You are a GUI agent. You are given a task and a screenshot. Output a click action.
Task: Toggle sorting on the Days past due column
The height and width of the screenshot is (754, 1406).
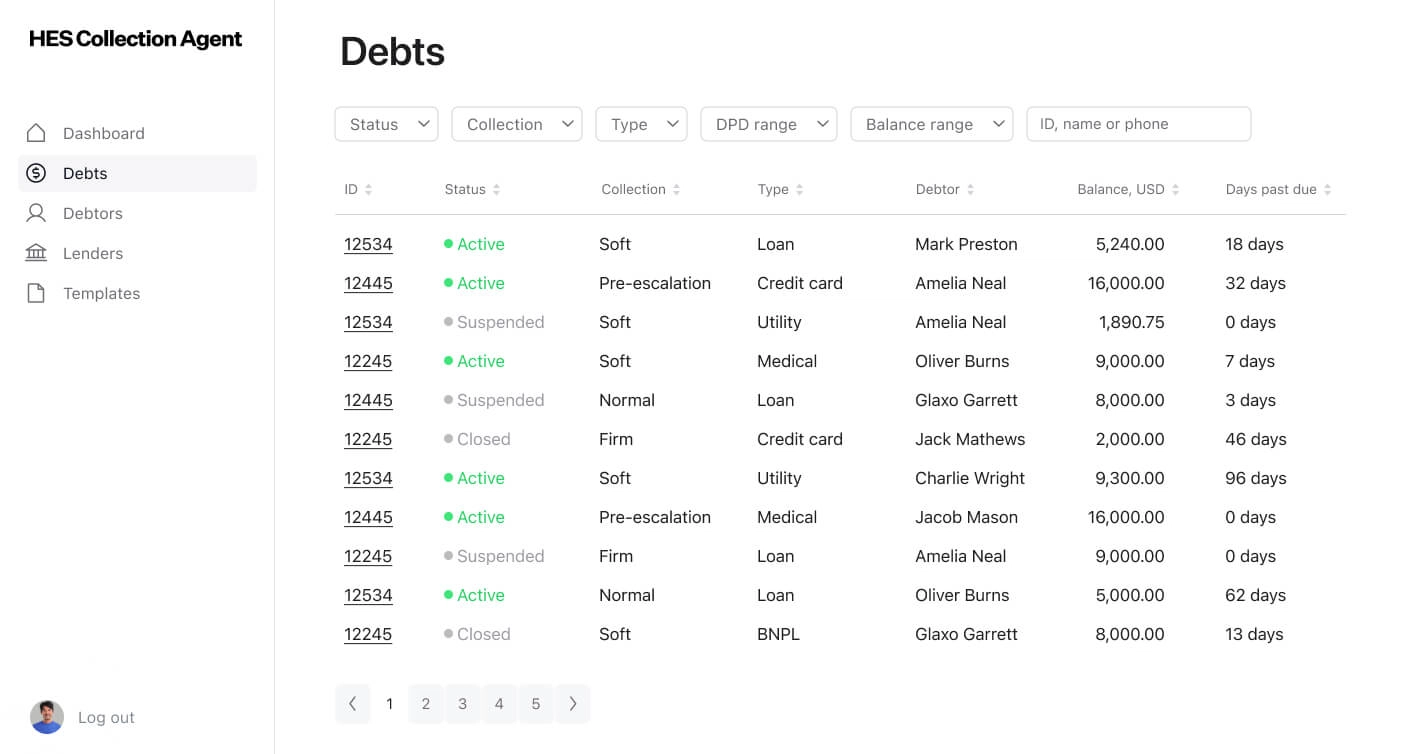coord(1328,189)
